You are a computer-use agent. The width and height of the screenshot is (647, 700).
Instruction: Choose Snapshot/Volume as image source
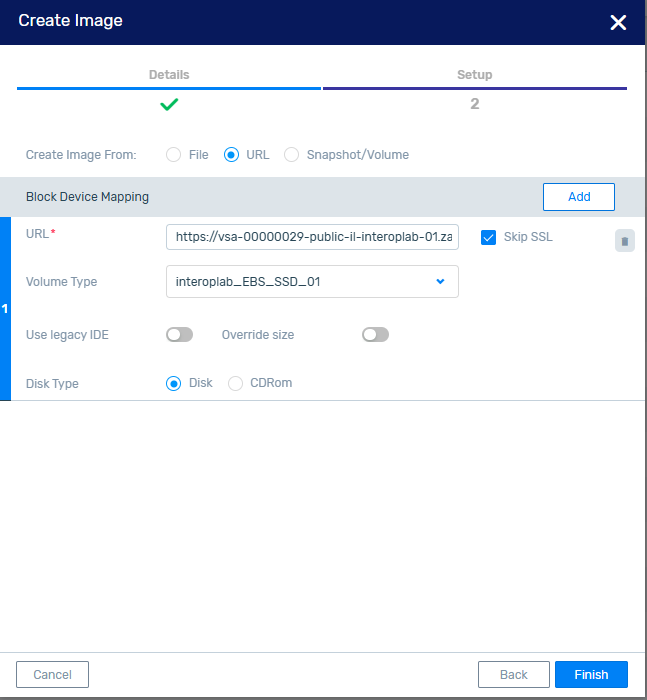coord(292,155)
